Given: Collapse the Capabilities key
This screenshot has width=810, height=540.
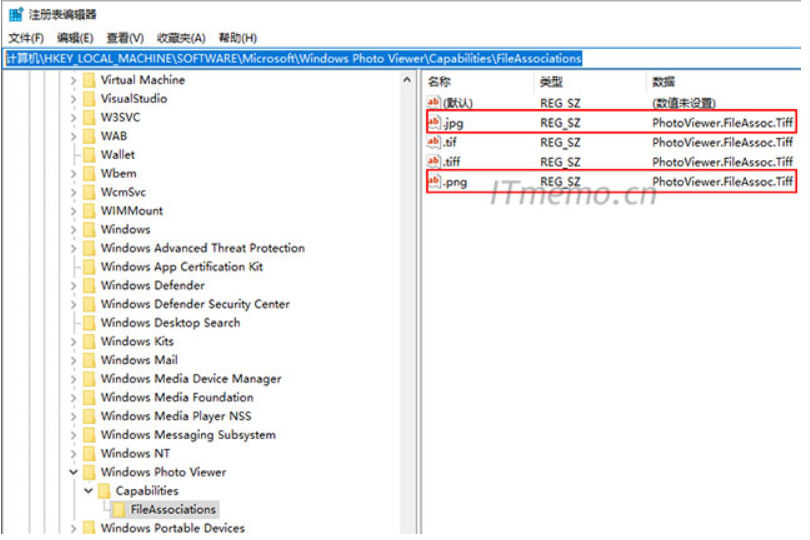Looking at the screenshot, I should pos(88,491).
